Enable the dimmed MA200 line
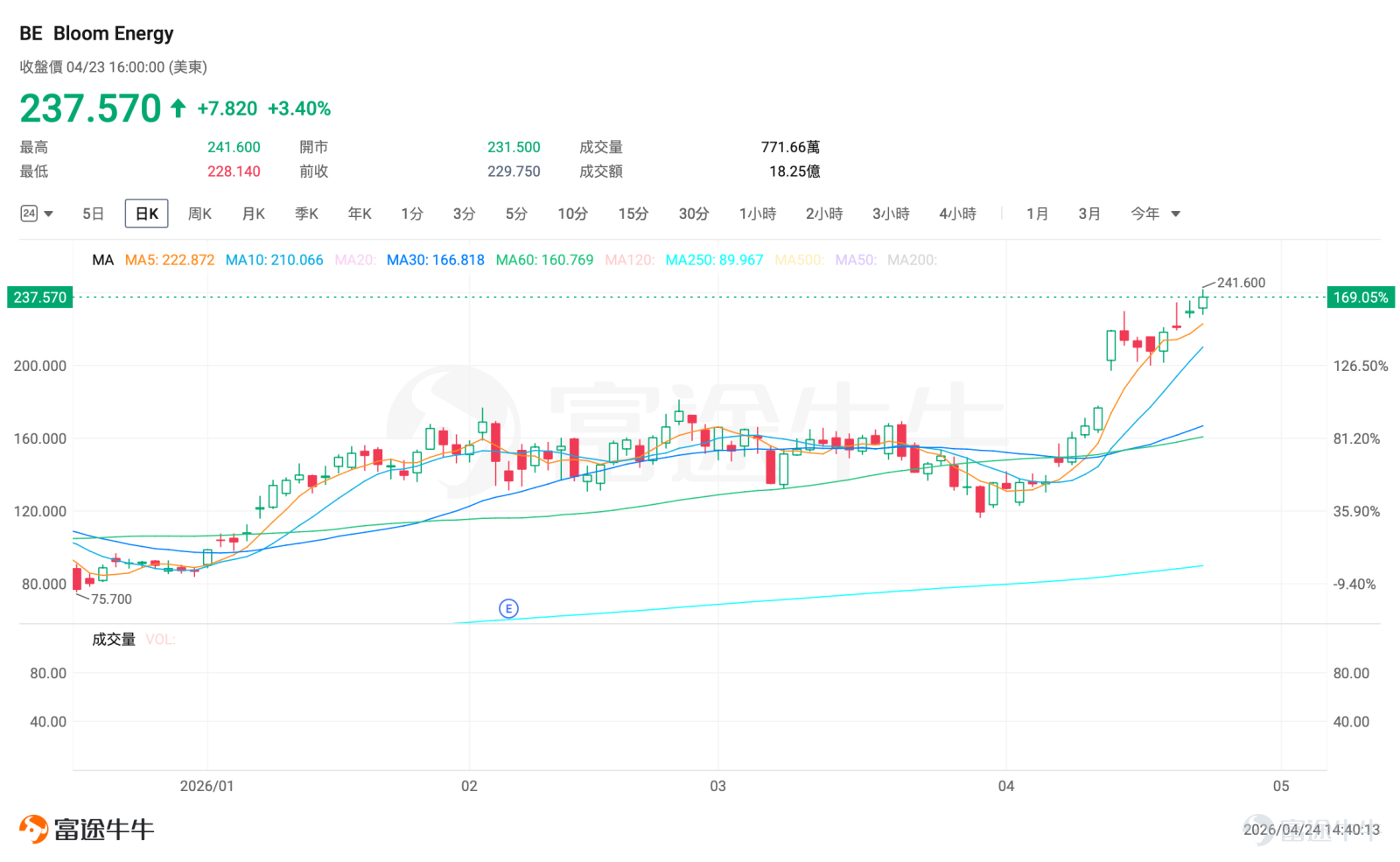Image resolution: width=1400 pixels, height=862 pixels. point(912,260)
